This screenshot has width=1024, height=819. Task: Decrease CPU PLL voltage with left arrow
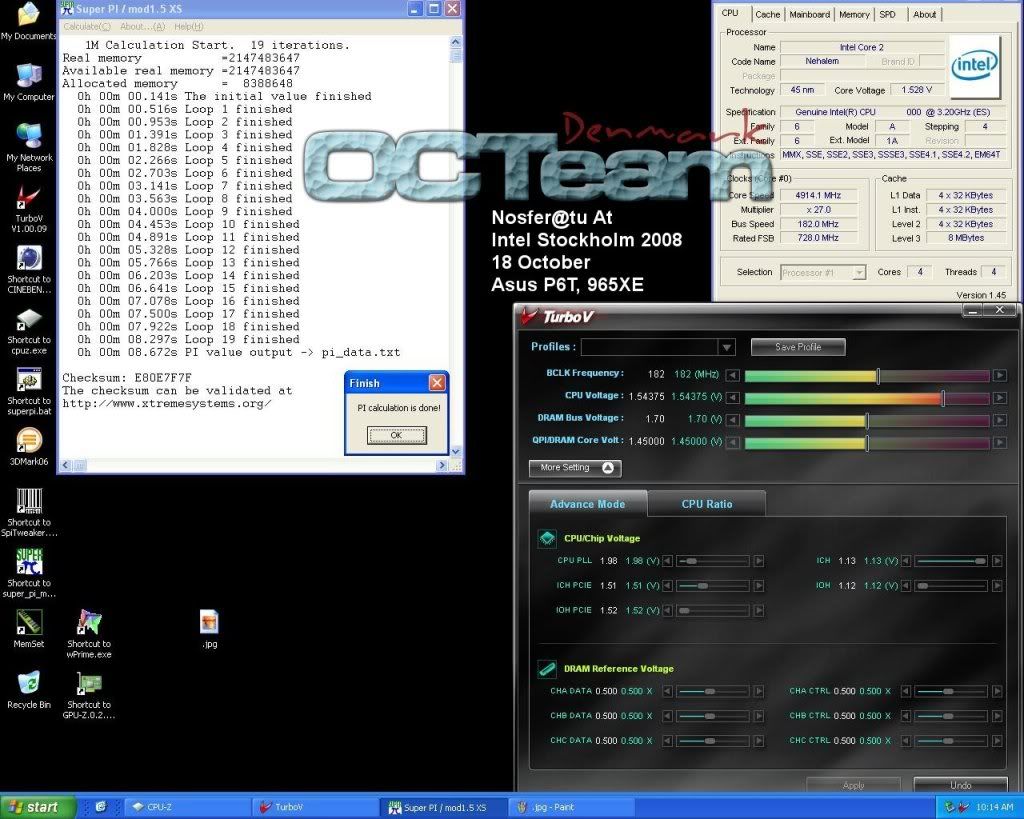(667, 561)
